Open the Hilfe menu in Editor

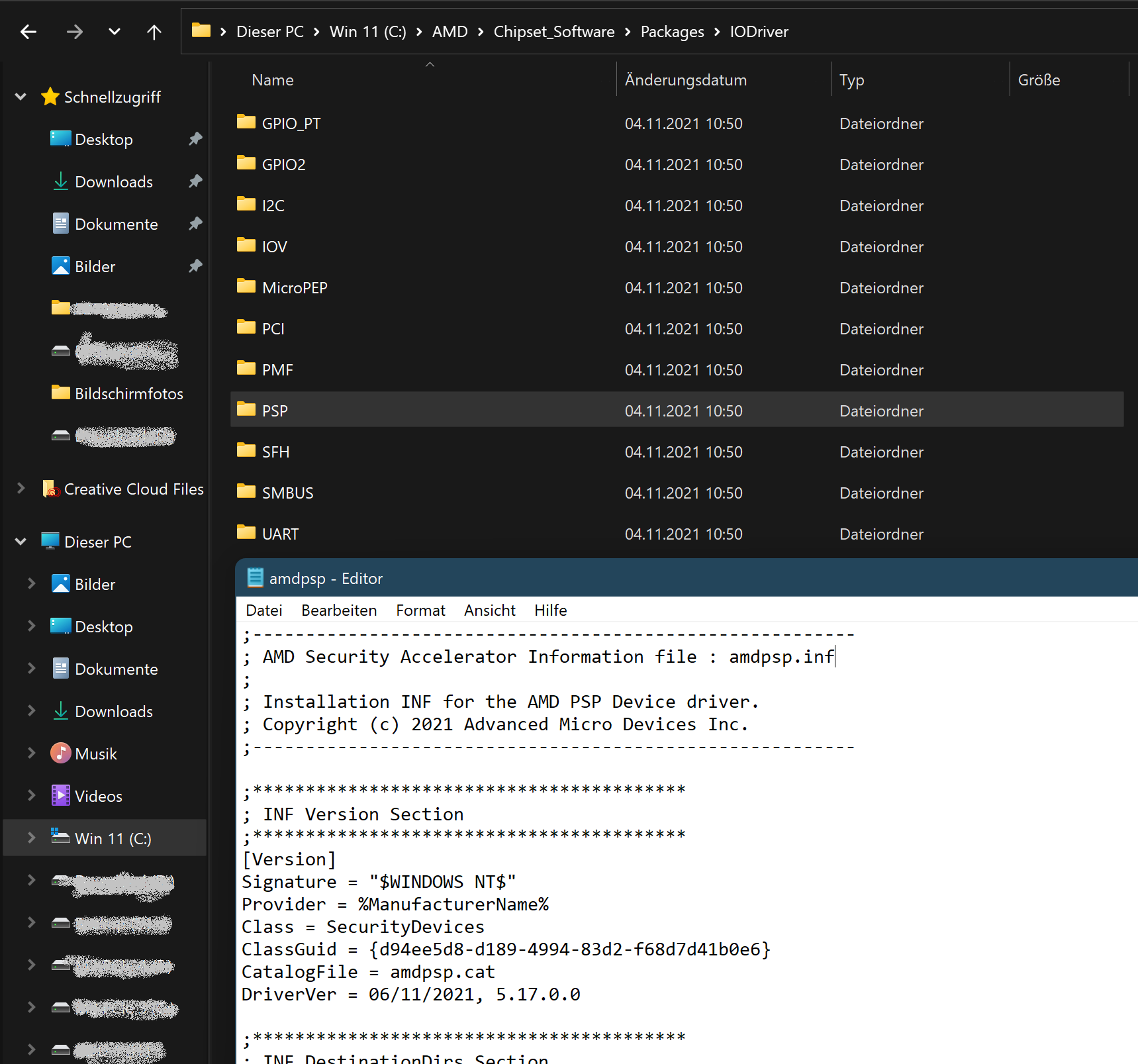(x=551, y=610)
